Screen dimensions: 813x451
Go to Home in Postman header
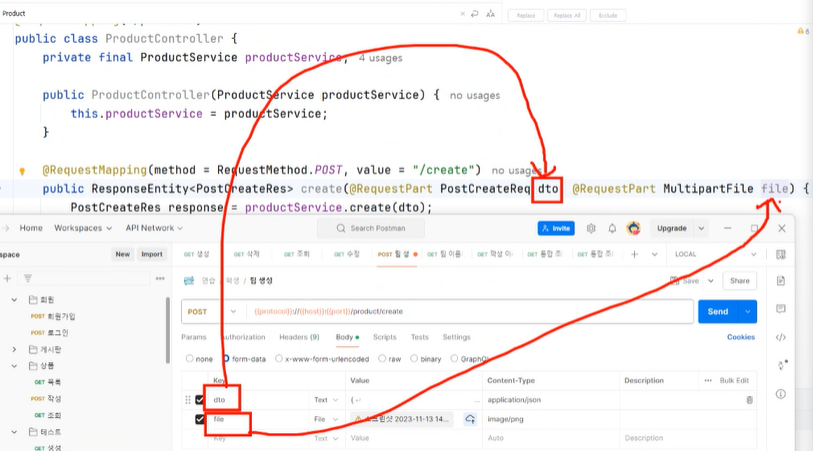[x=31, y=228]
